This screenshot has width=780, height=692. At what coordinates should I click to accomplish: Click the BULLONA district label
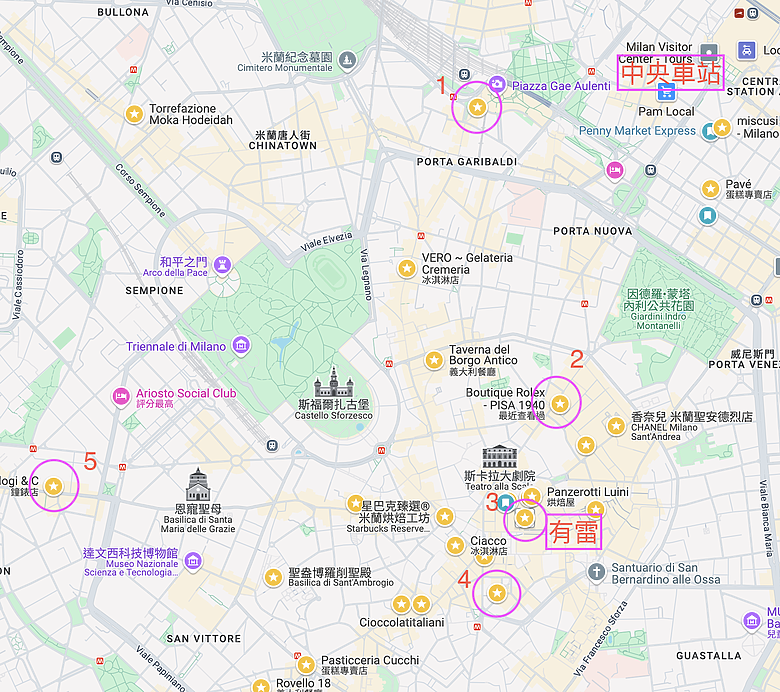pos(123,12)
